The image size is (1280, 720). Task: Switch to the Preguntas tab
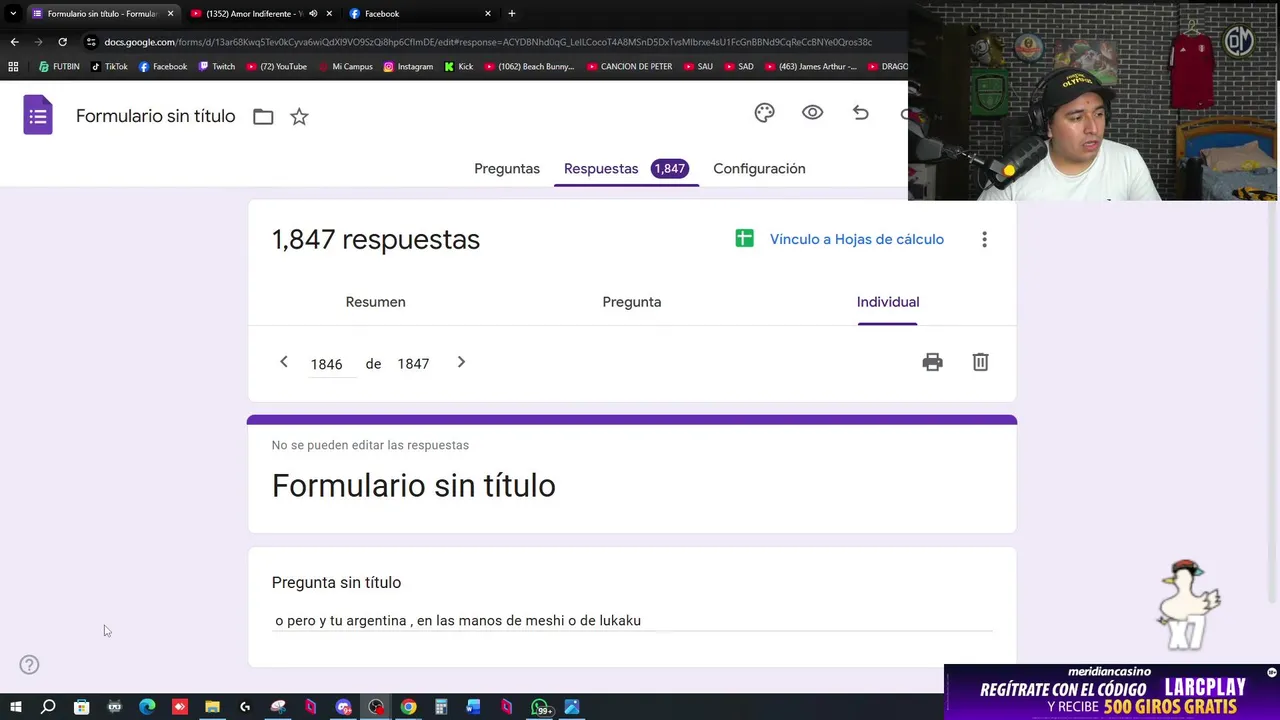tap(507, 169)
